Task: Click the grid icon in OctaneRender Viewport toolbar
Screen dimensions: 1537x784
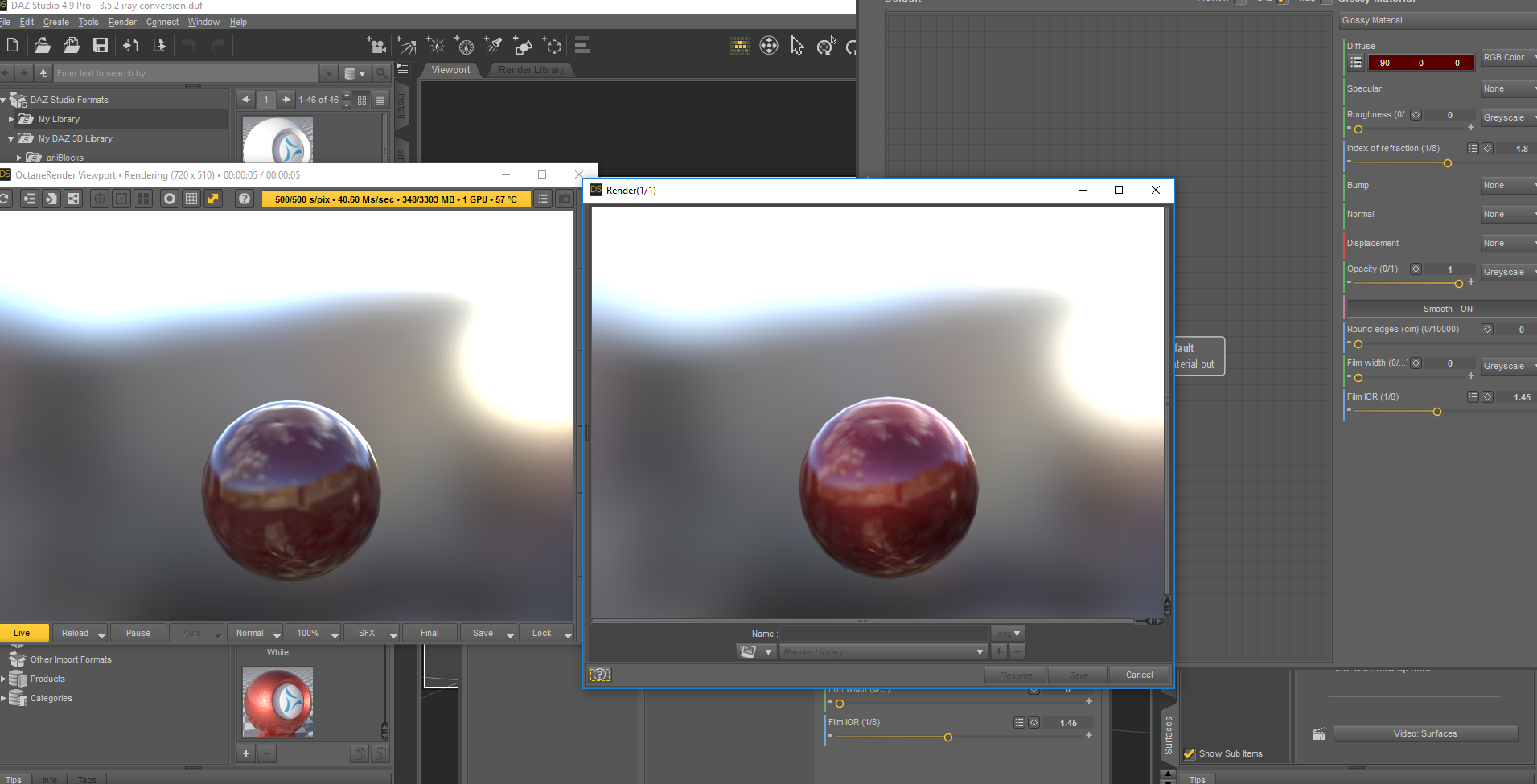Action: coord(191,199)
